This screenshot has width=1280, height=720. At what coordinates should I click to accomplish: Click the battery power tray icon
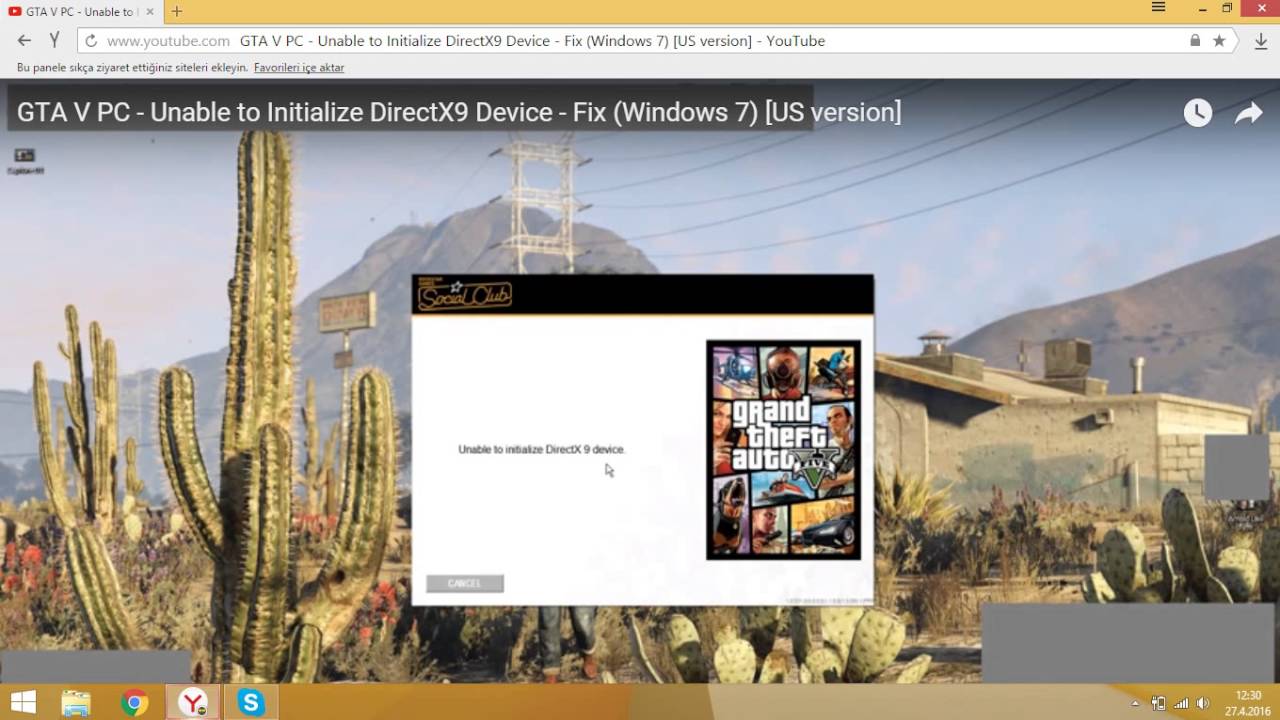[1159, 703]
